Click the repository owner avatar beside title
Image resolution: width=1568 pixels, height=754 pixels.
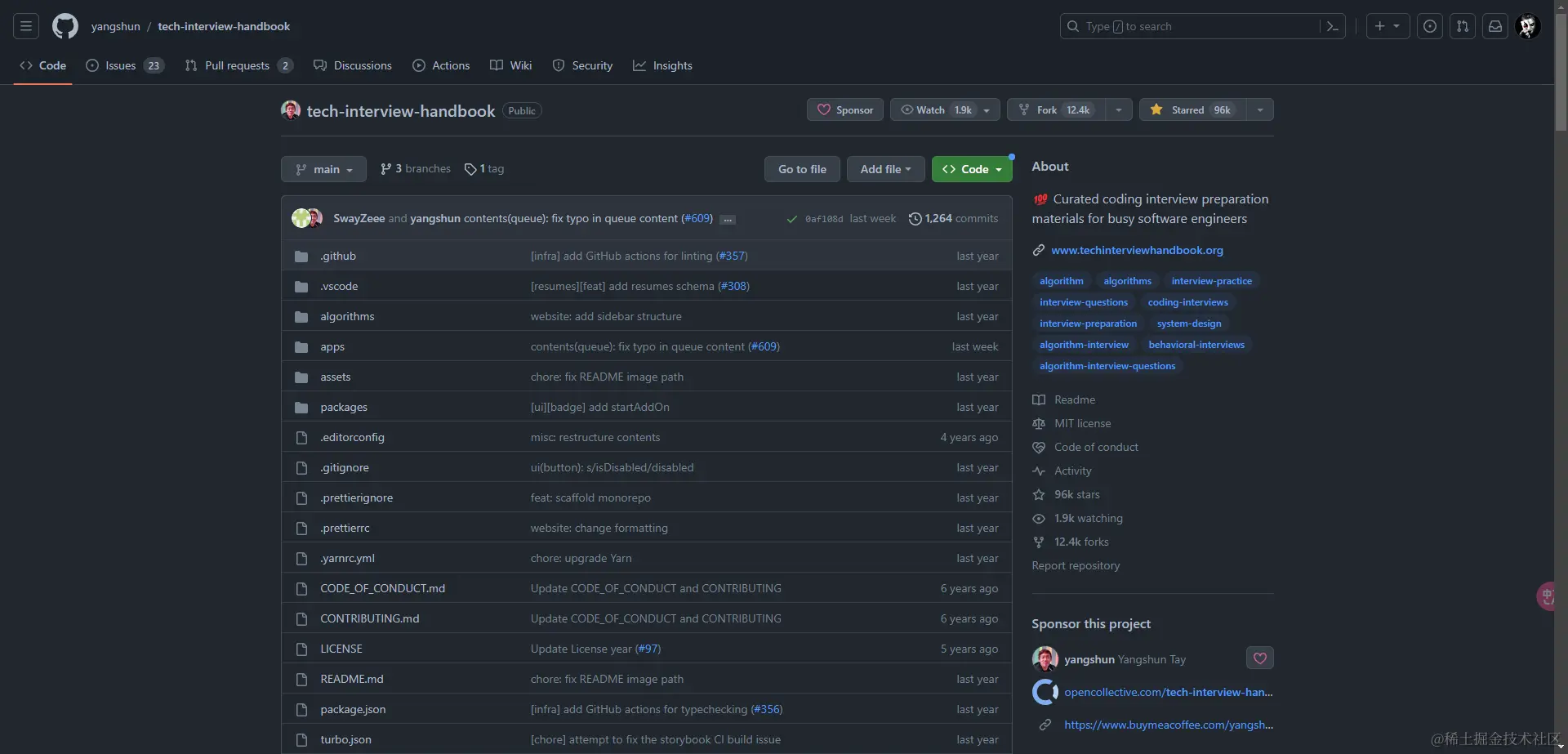click(291, 110)
